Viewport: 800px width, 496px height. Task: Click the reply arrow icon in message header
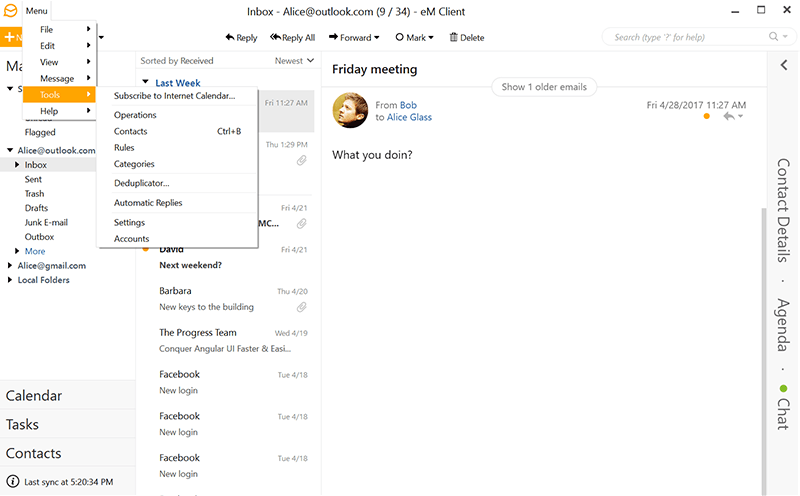(x=729, y=116)
